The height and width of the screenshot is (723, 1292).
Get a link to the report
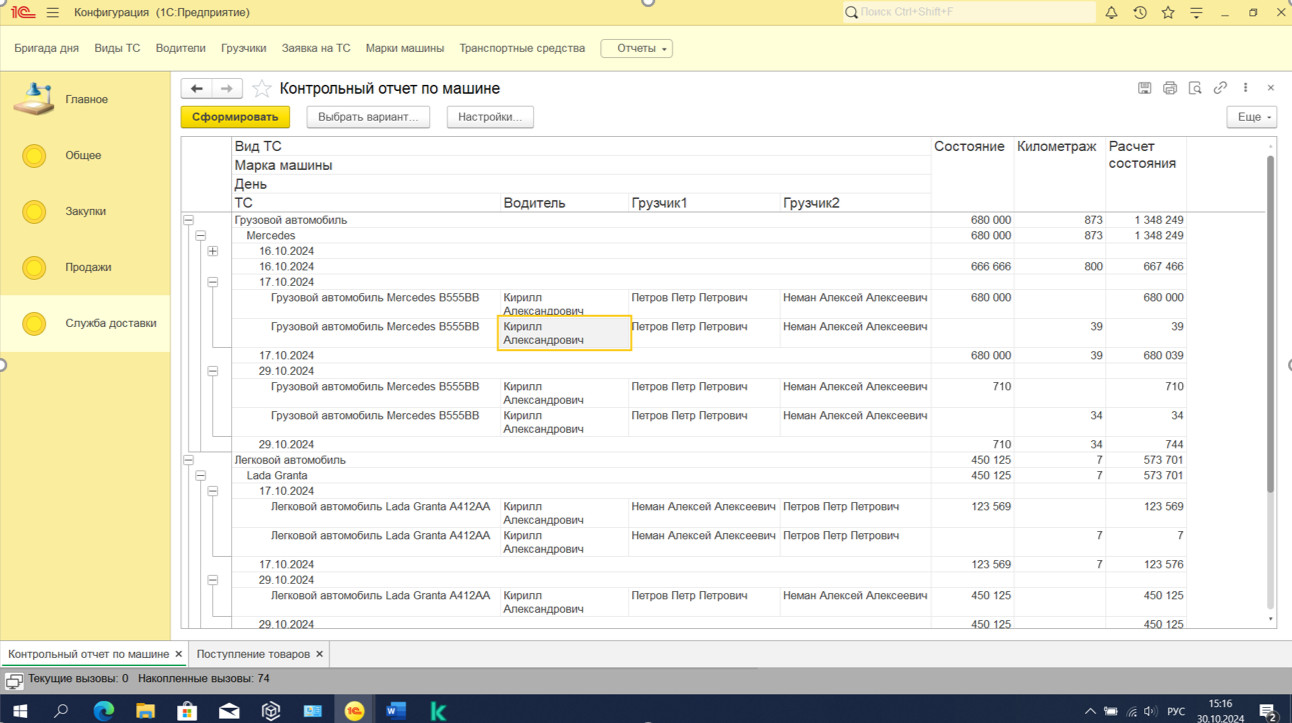pyautogui.click(x=1220, y=88)
